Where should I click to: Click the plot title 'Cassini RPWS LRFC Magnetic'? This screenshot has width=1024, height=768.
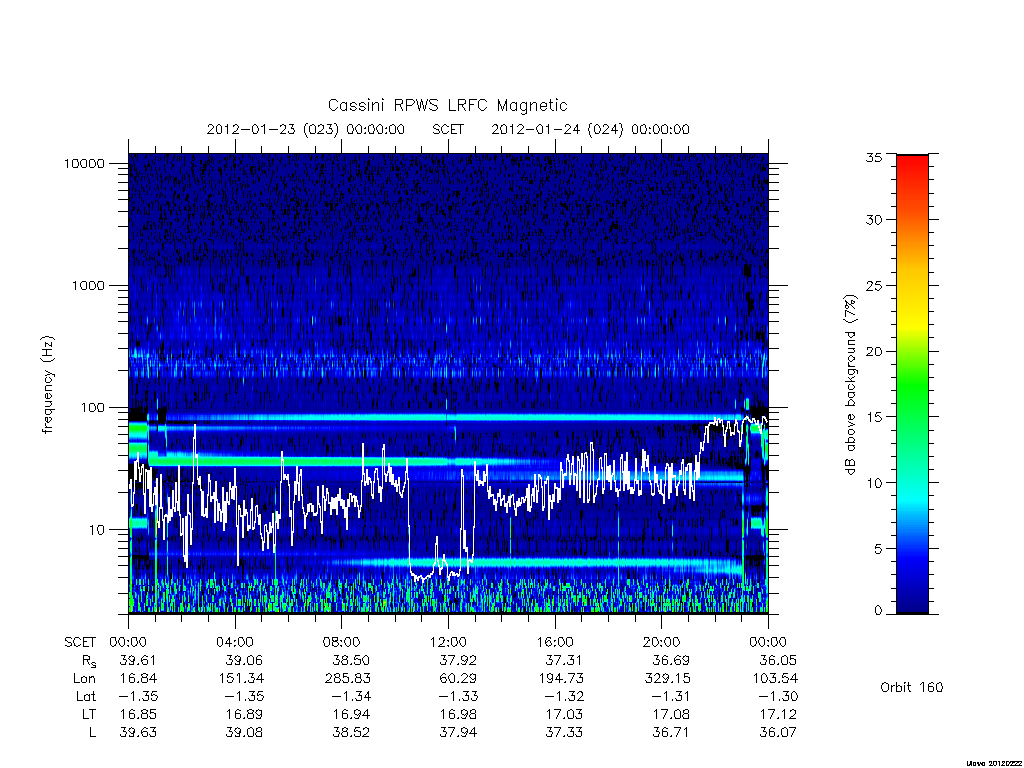click(x=447, y=105)
